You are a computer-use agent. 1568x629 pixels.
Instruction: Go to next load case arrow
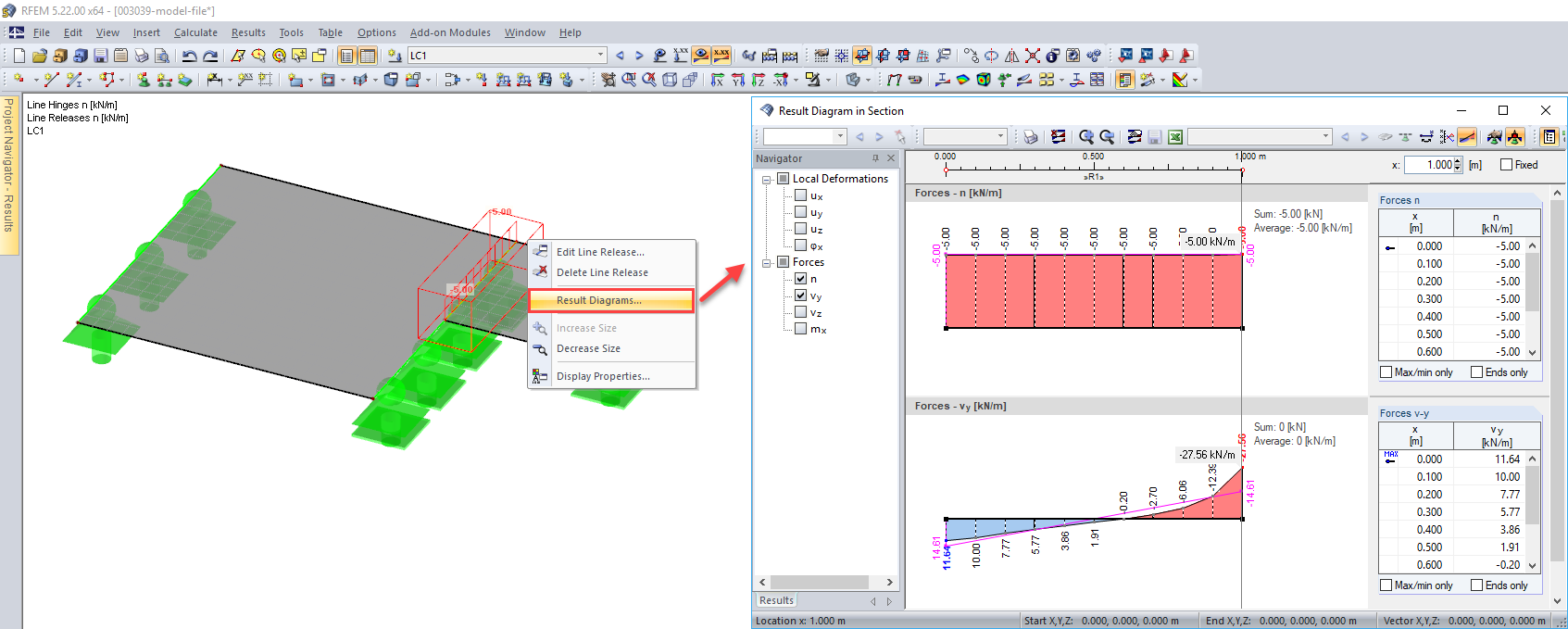pyautogui.click(x=639, y=56)
